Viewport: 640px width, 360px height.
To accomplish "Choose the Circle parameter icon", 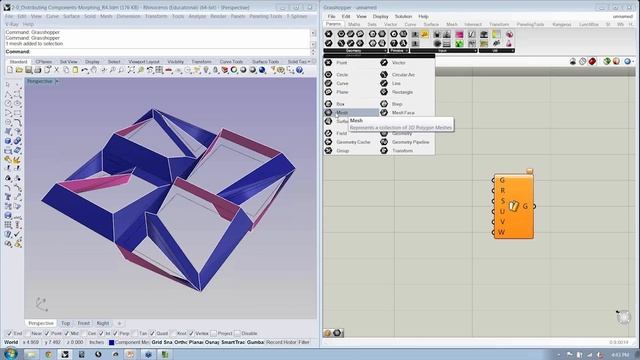I will click(x=329, y=75).
